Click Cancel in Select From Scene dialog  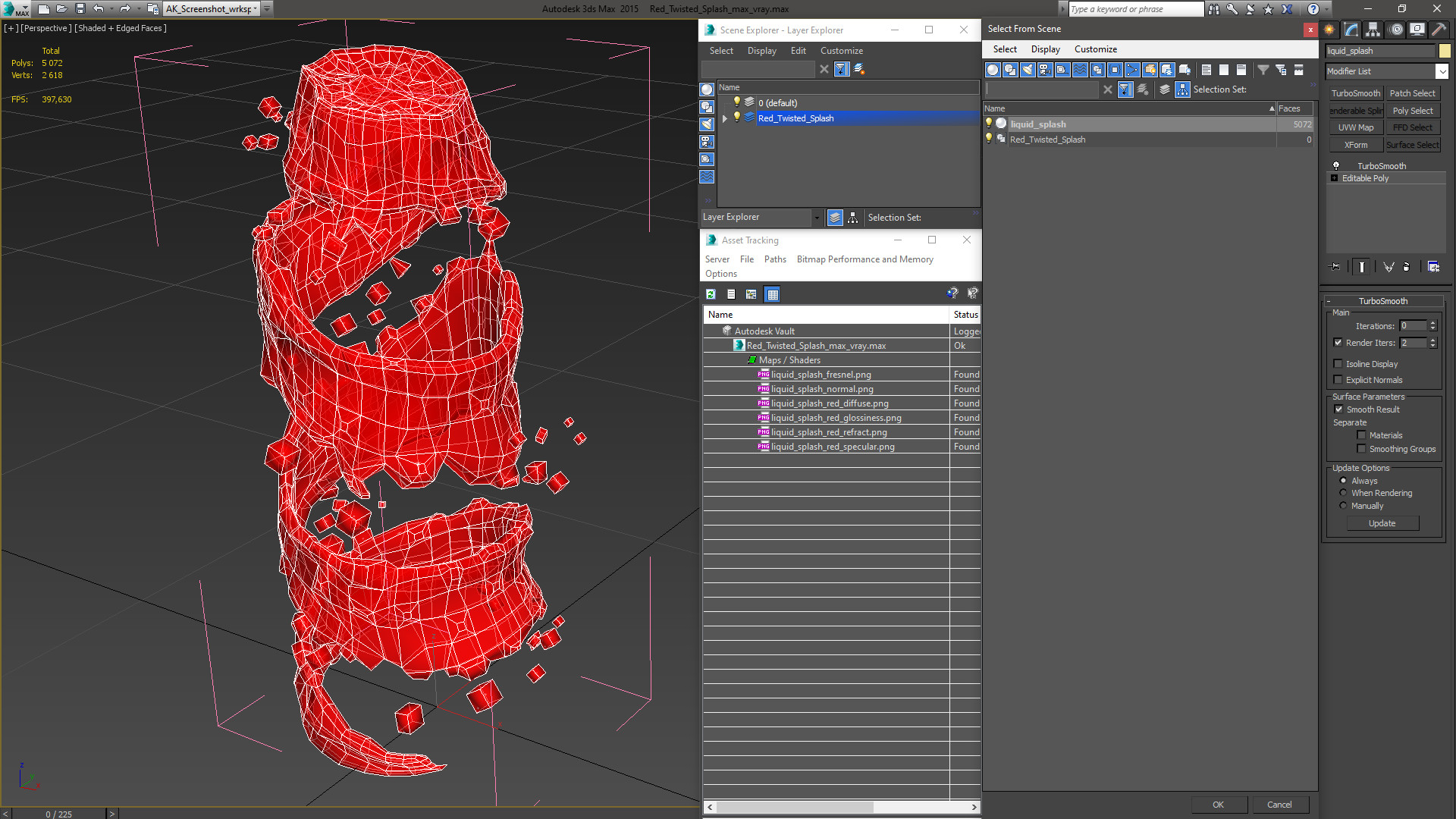click(1279, 805)
